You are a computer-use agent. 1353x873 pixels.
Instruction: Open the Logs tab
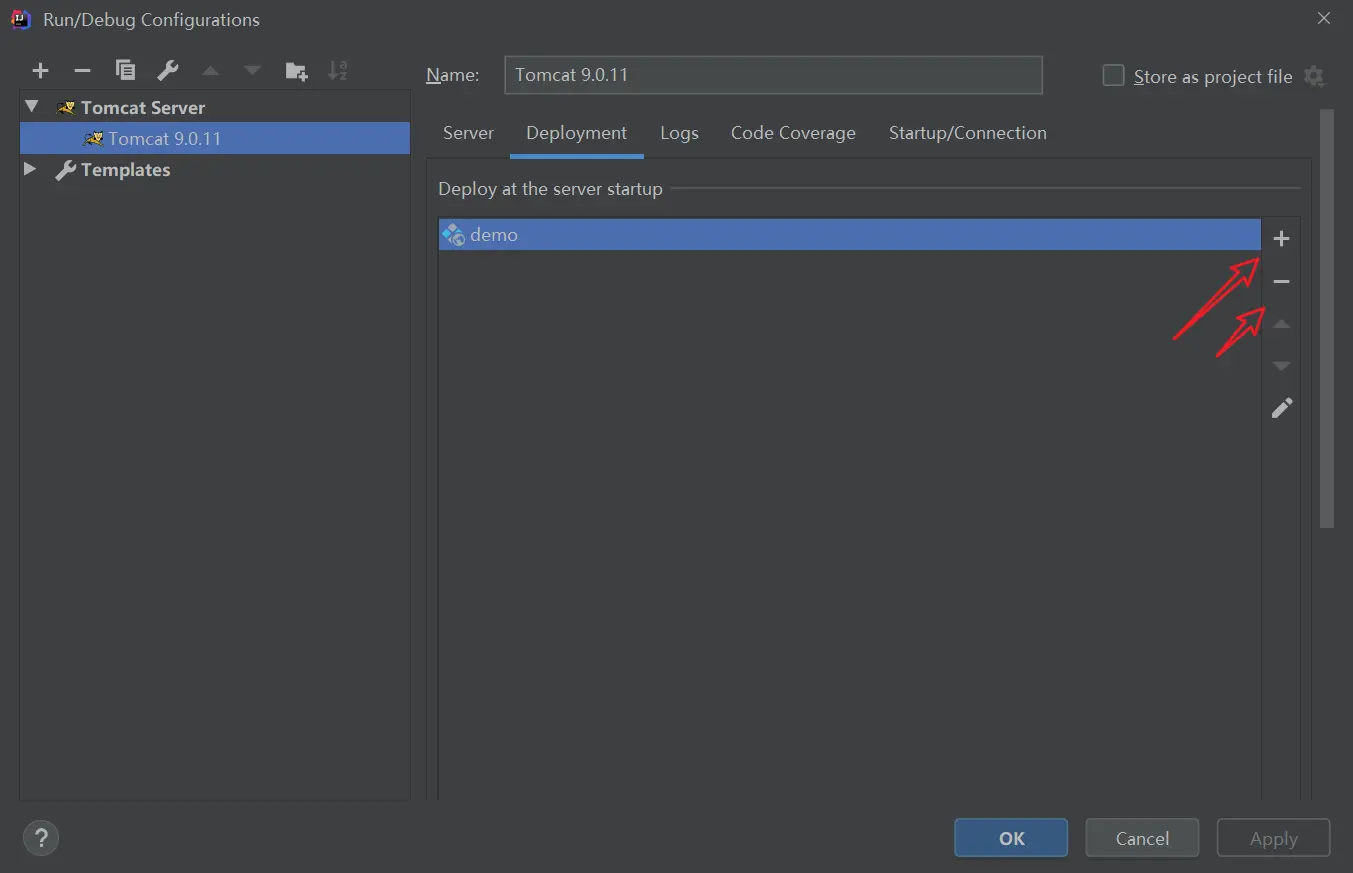[x=679, y=133]
